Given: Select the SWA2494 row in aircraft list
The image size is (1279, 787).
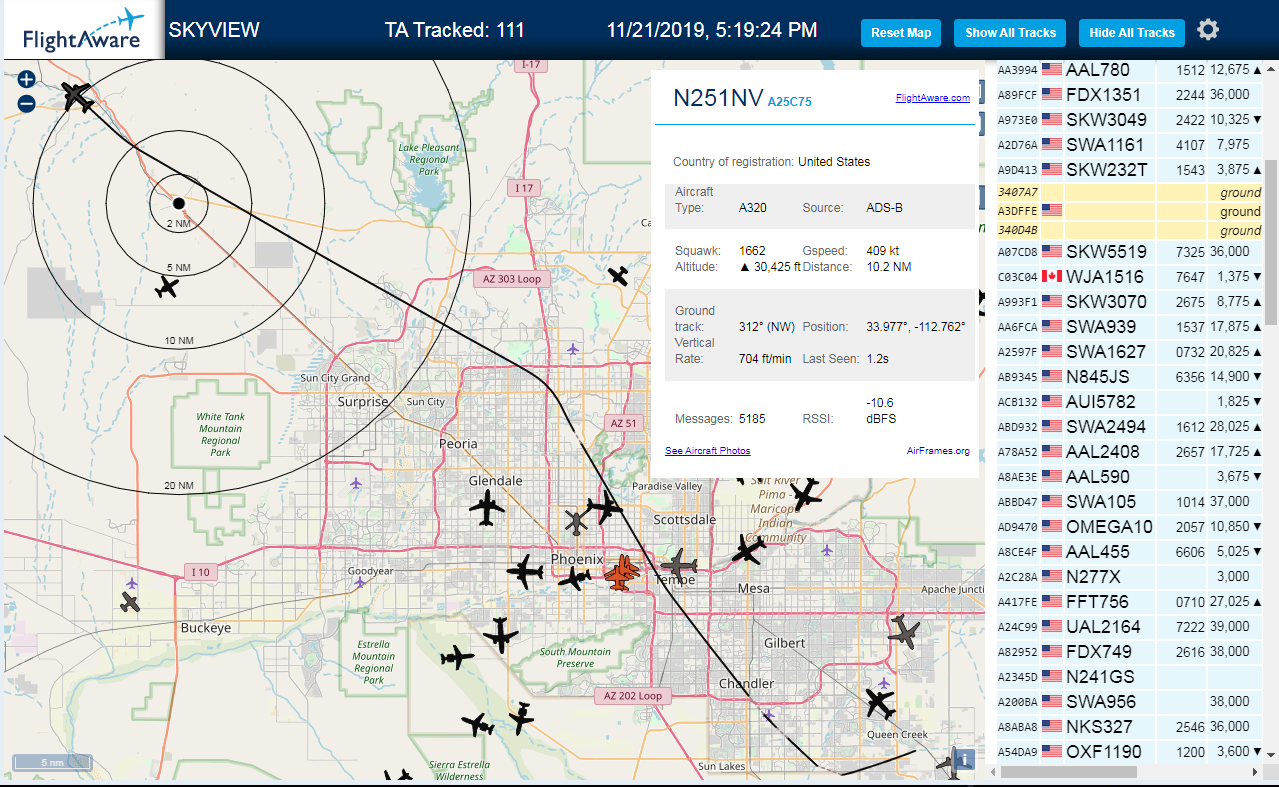Looking at the screenshot, I should 1129,427.
